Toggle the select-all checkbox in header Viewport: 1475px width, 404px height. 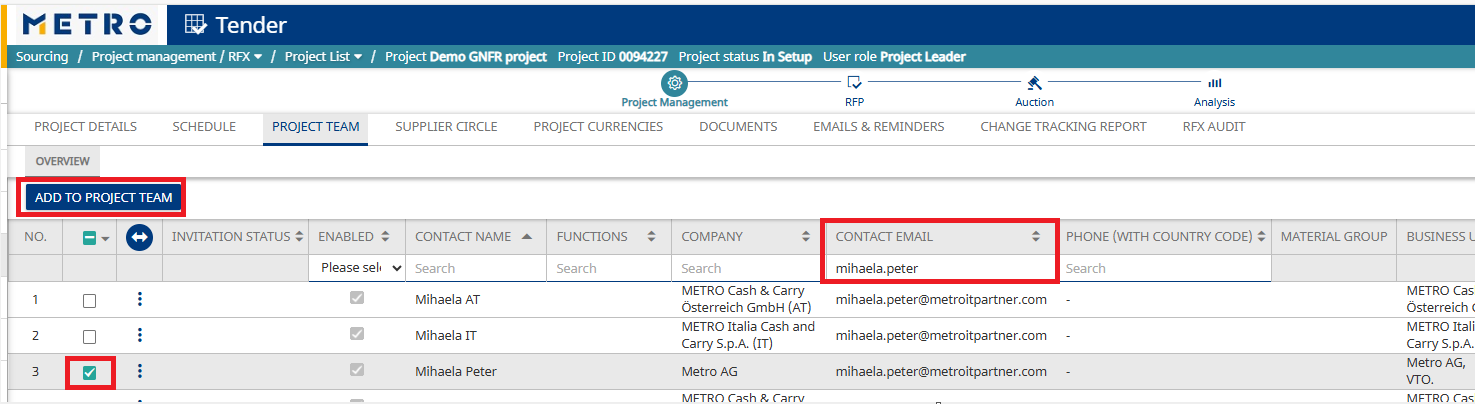pyautogui.click(x=89, y=238)
